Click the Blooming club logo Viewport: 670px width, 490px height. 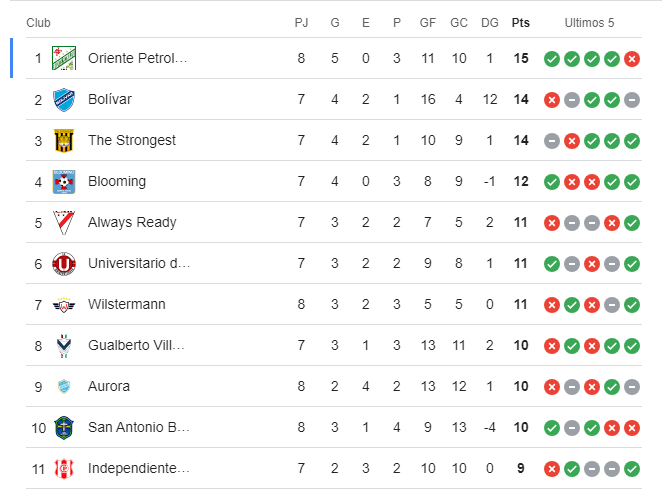[x=64, y=182]
